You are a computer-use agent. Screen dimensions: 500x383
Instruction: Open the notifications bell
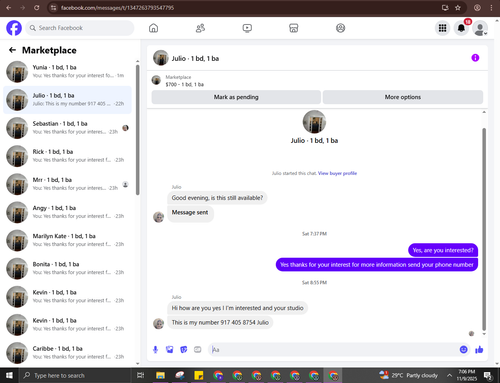click(461, 28)
